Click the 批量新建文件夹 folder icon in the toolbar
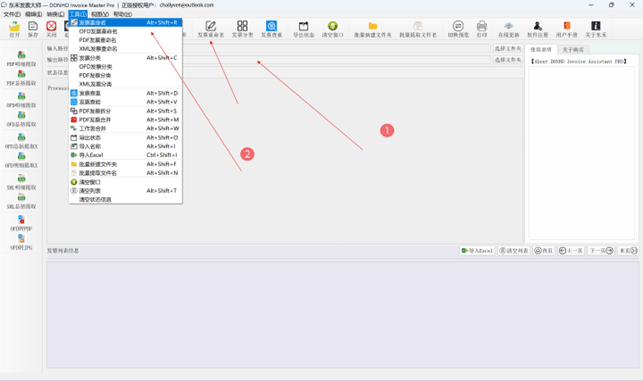The image size is (643, 381). (373, 26)
